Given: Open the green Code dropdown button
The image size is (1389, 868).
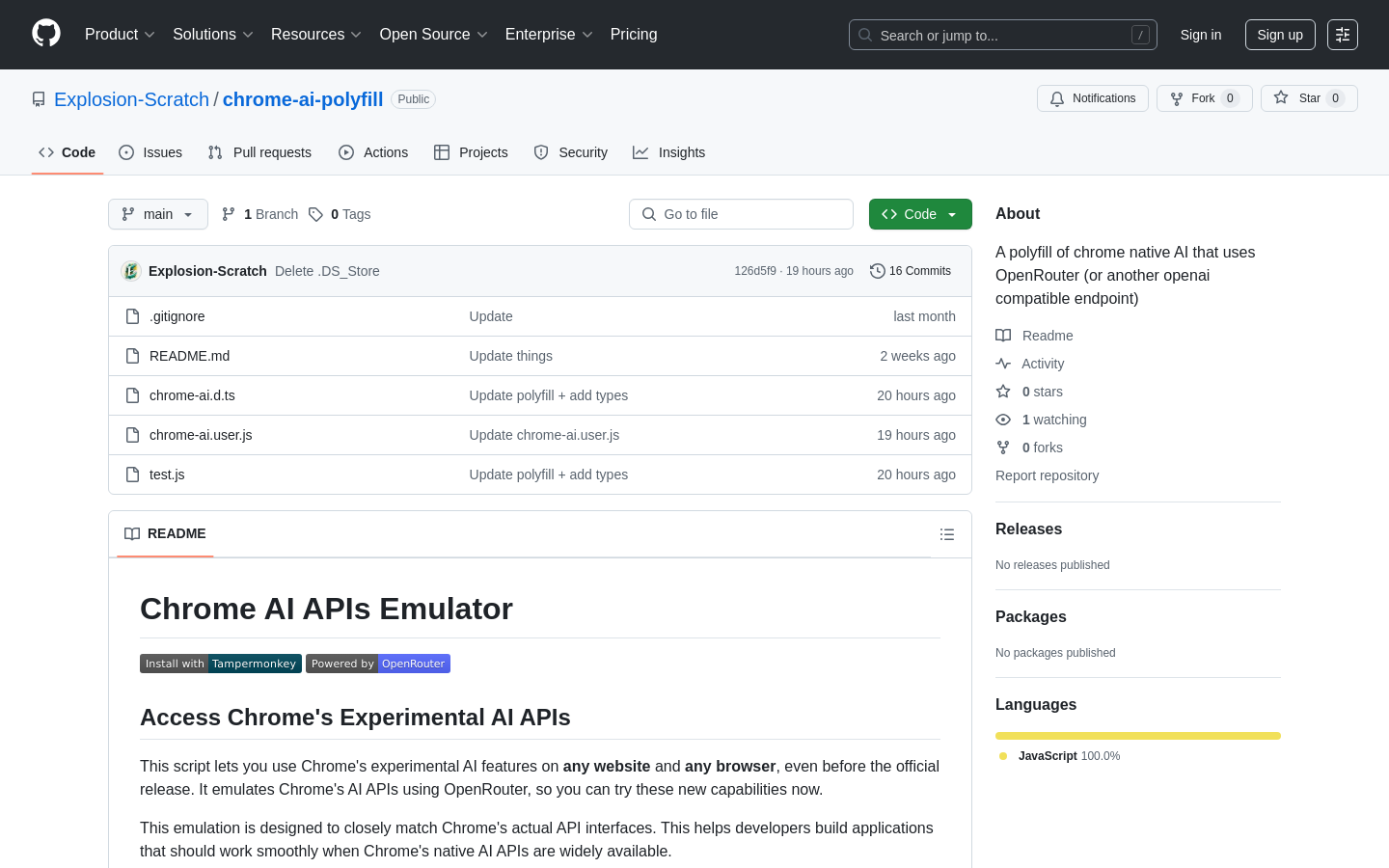Looking at the screenshot, I should 920,214.
